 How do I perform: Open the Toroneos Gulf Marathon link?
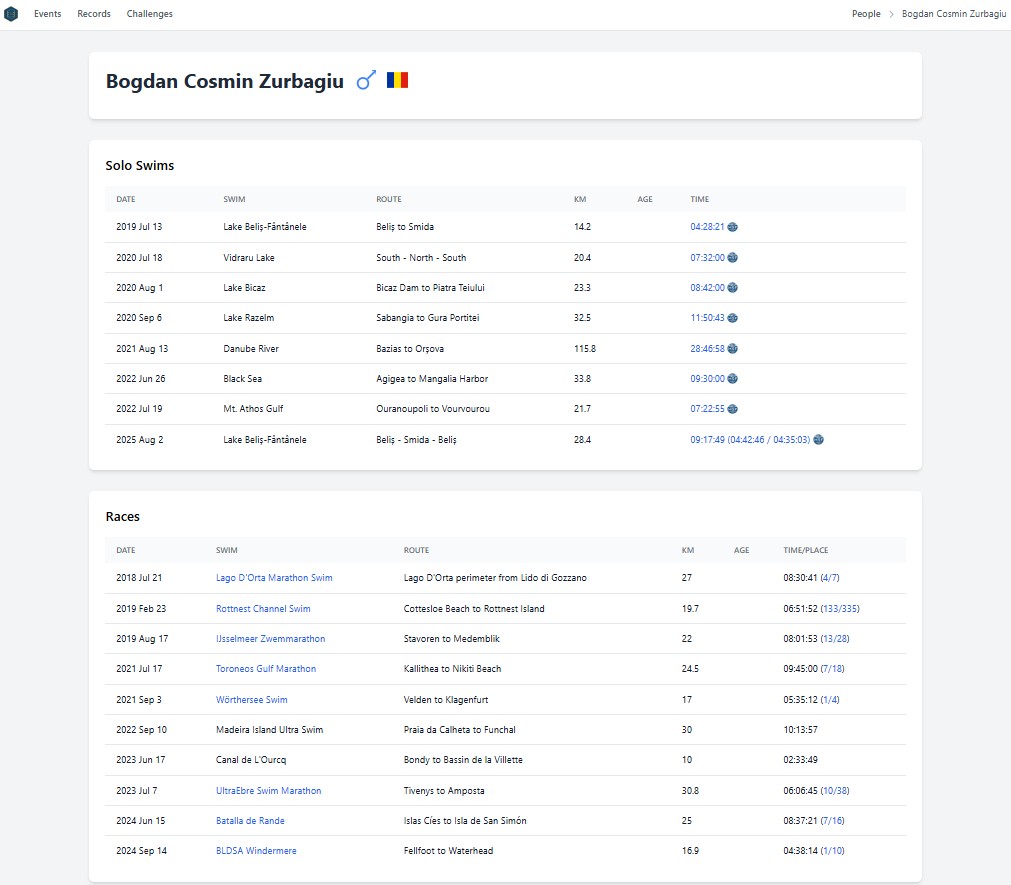pyautogui.click(x=266, y=669)
